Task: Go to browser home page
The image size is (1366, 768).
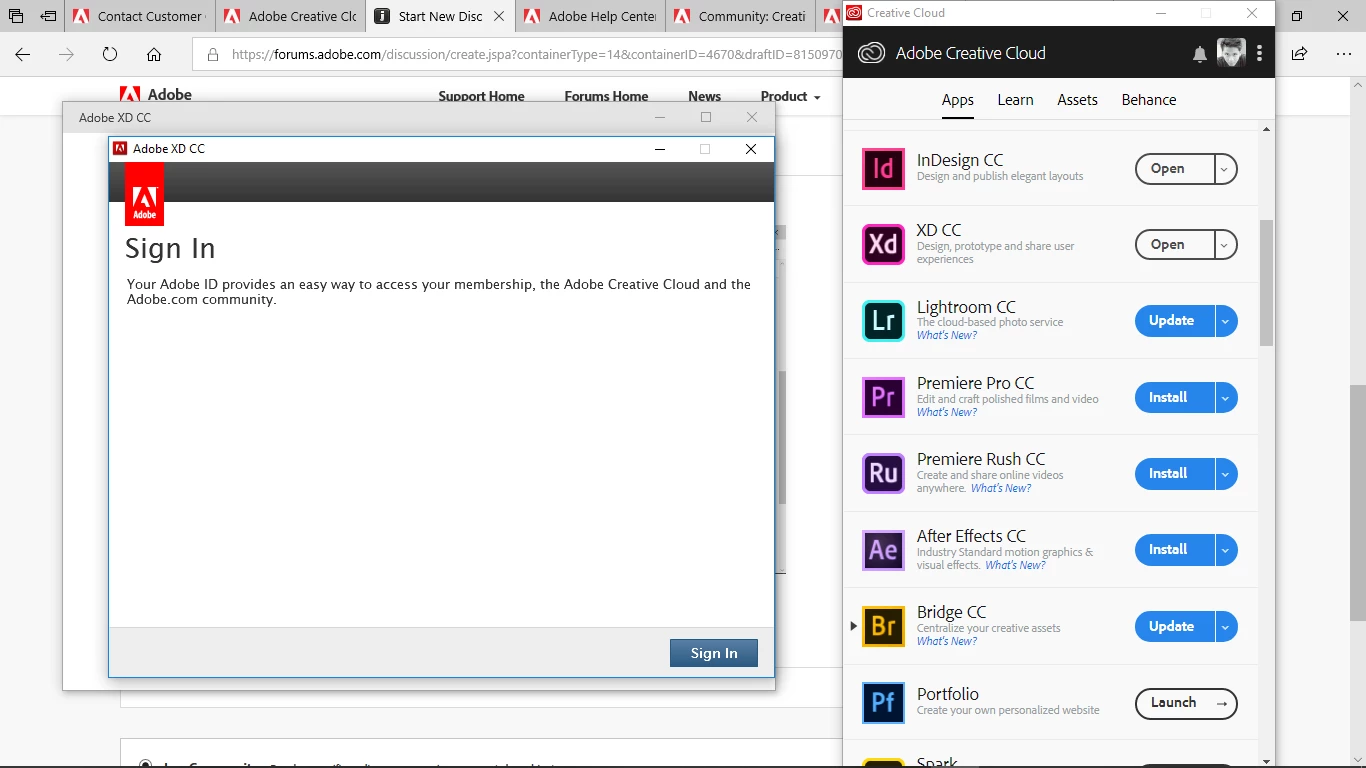Action: (154, 54)
